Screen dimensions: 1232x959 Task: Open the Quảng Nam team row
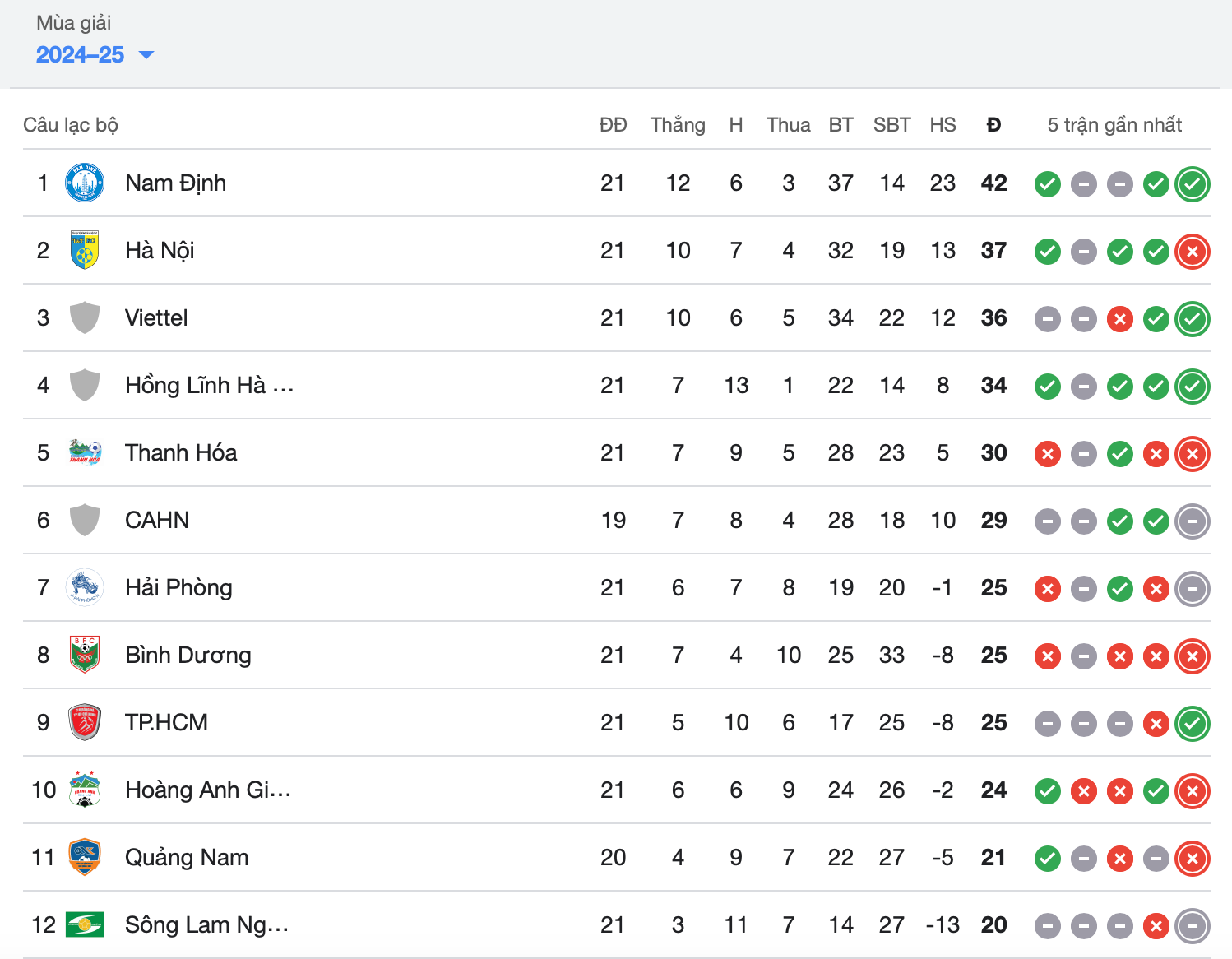617,857
